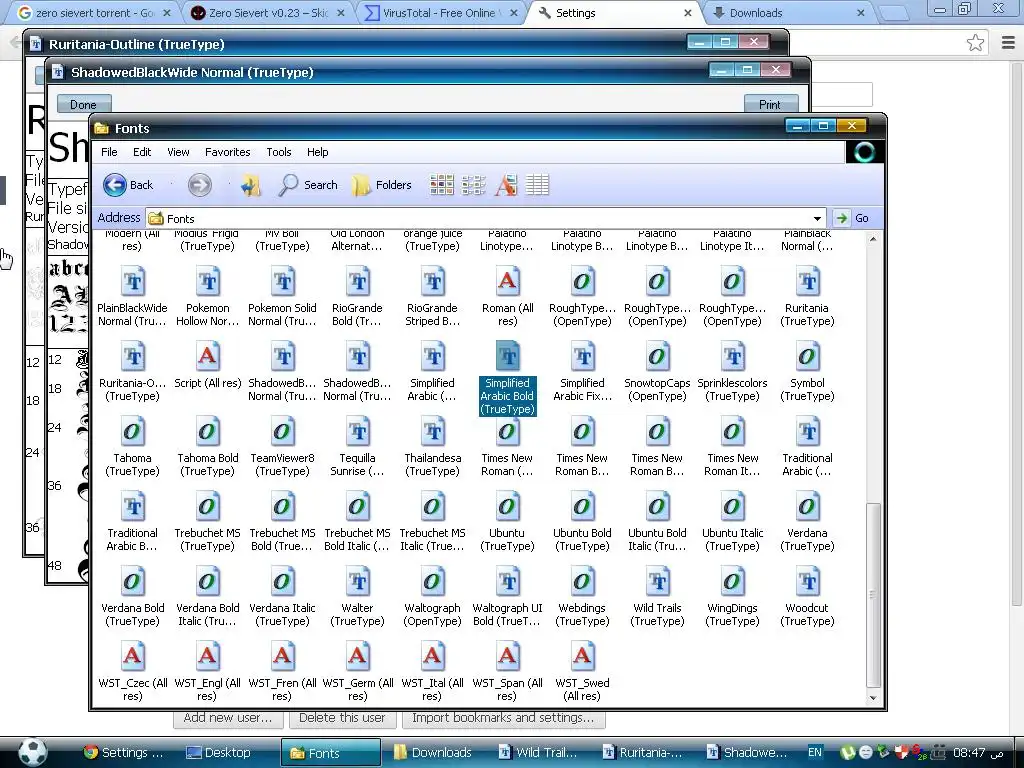Open the File menu in Fonts
The image size is (1024, 768).
click(109, 152)
